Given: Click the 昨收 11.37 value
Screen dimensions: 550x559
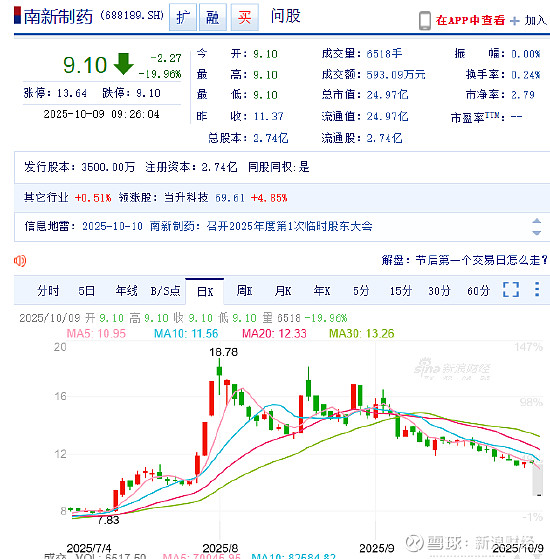Looking at the screenshot, I should [268, 116].
